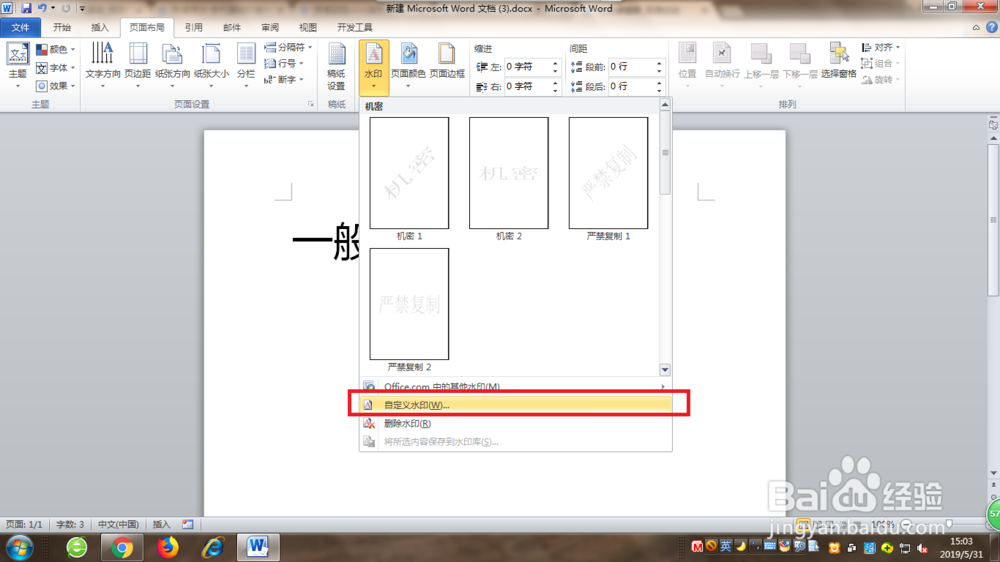Open the Windows Start menu
This screenshot has height=562, width=1000.
pos(18,547)
